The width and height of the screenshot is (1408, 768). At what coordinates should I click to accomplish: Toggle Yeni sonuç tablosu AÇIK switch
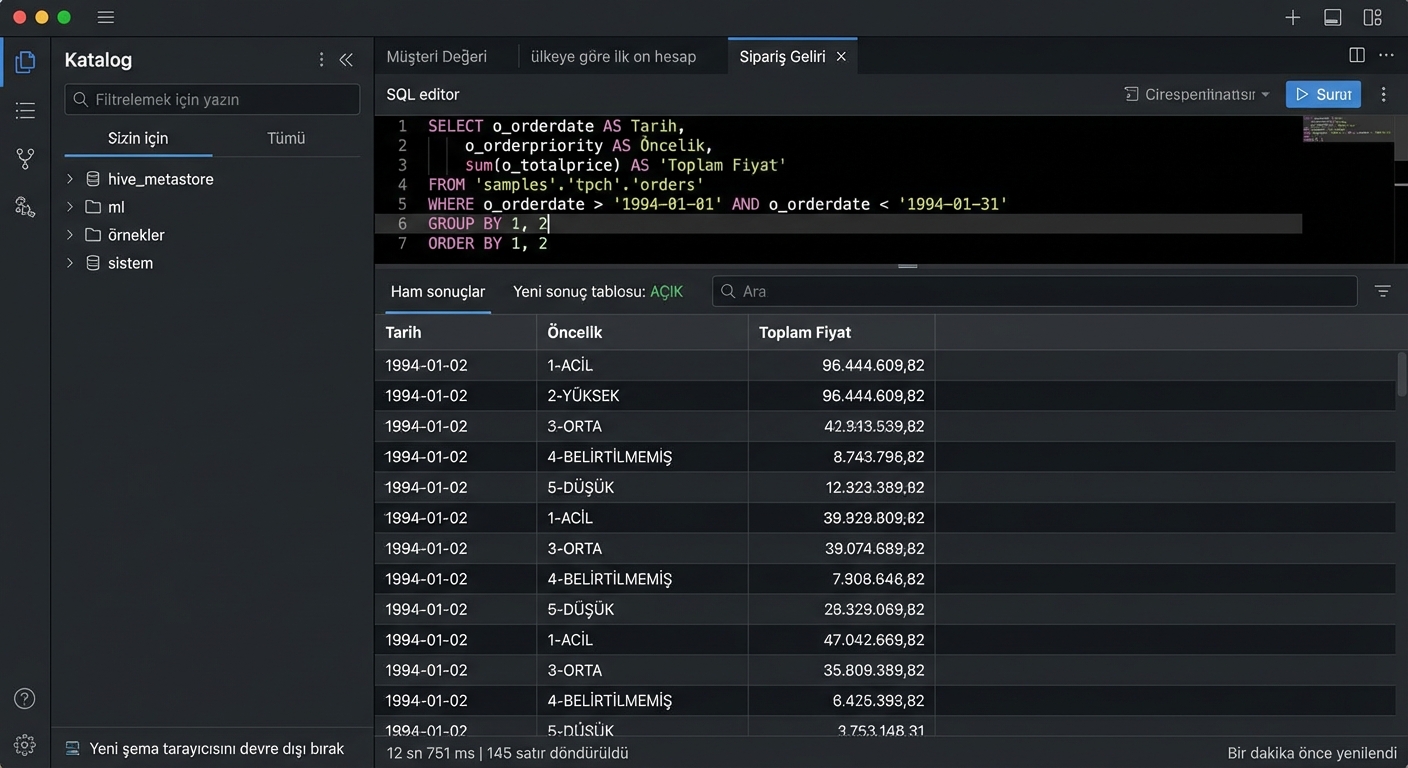[x=666, y=291]
